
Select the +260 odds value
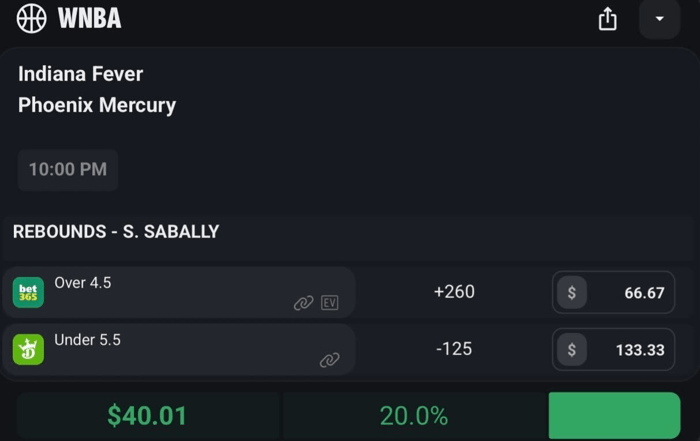click(453, 292)
